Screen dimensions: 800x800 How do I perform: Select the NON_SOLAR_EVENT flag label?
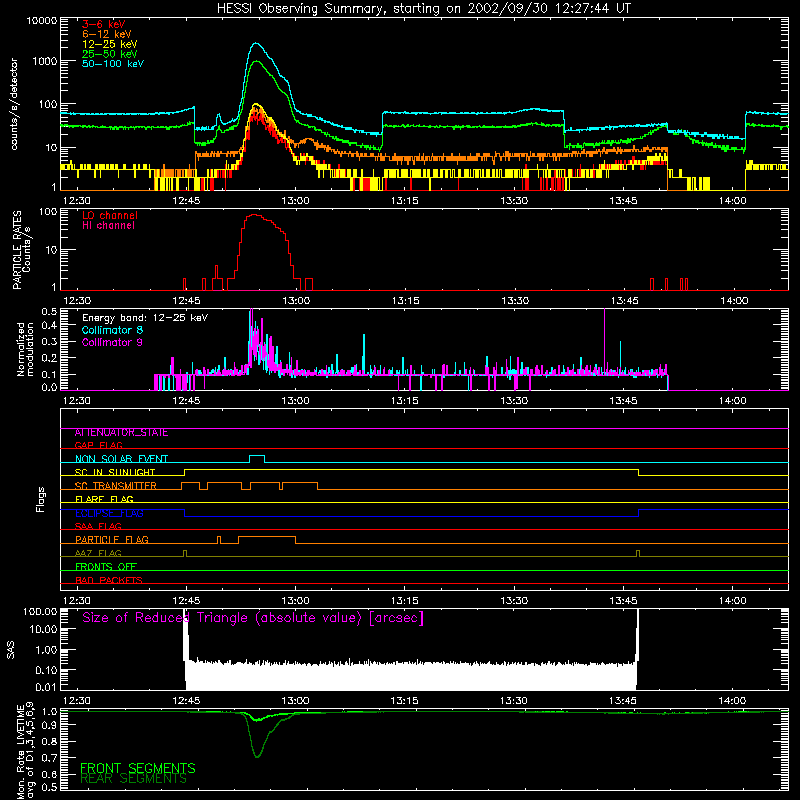pos(121,459)
